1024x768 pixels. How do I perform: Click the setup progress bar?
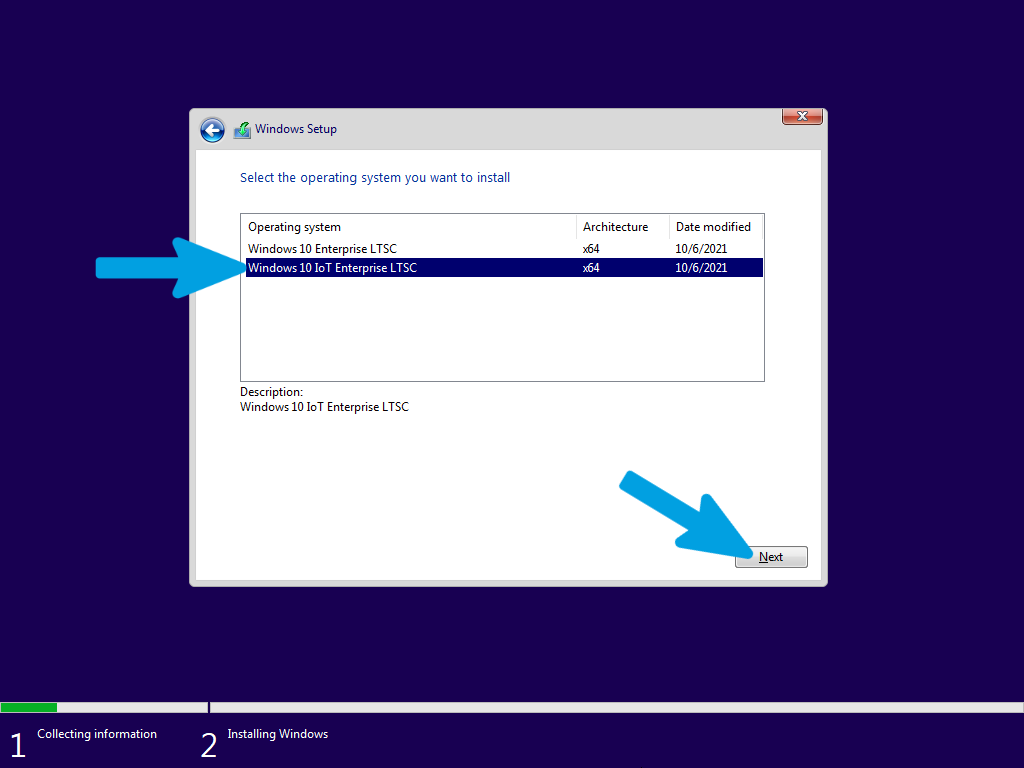pos(512,707)
